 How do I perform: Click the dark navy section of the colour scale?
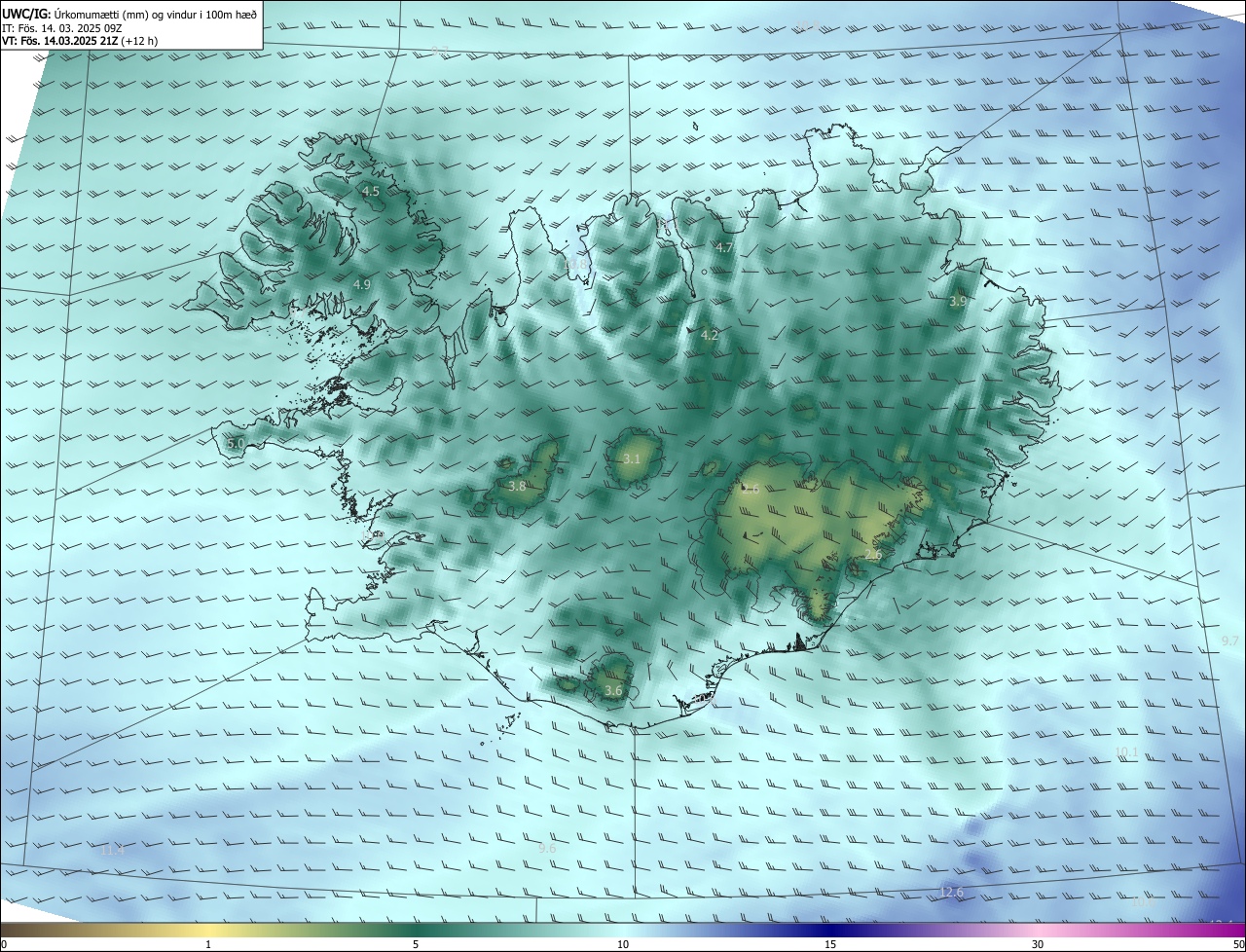(830, 930)
